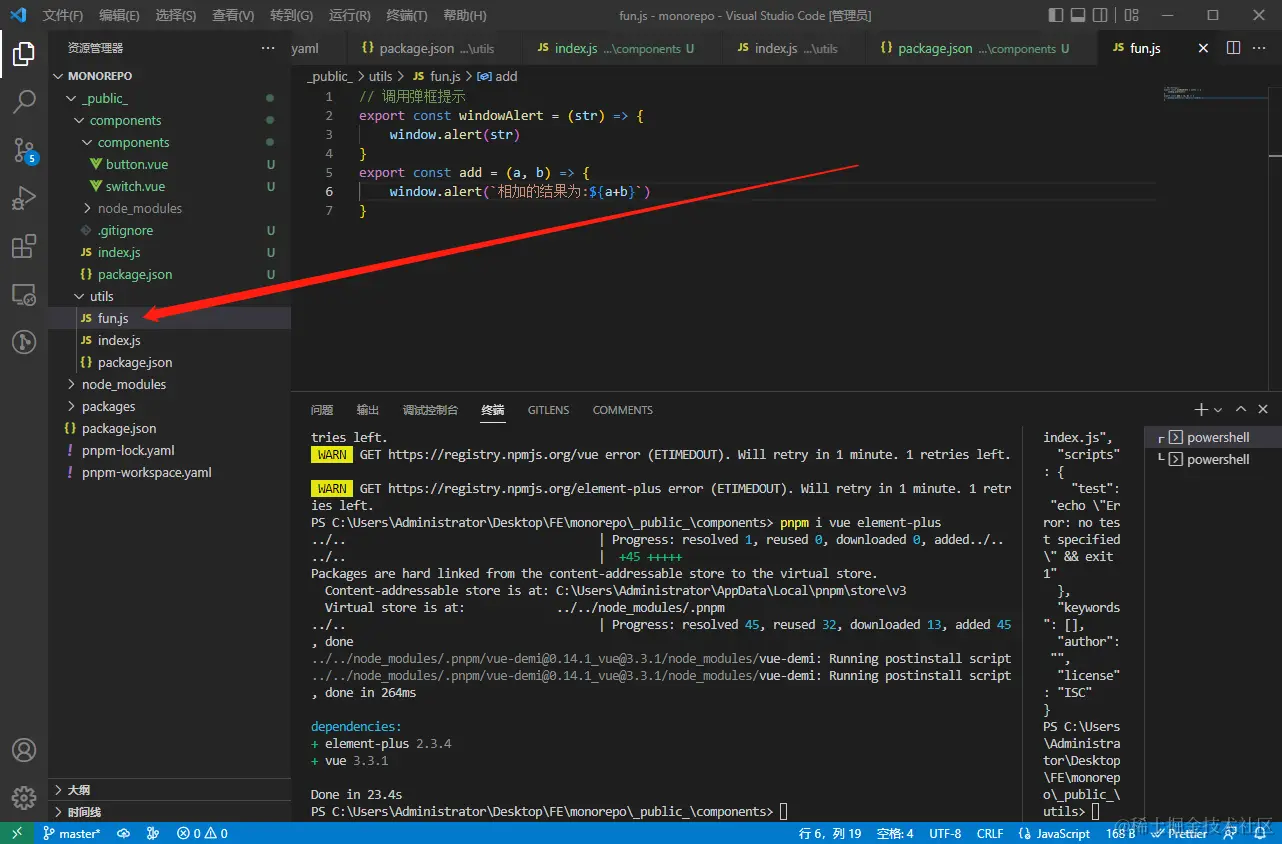Switch to the 问题 panel tab
This screenshot has width=1282, height=844.
[x=322, y=410]
